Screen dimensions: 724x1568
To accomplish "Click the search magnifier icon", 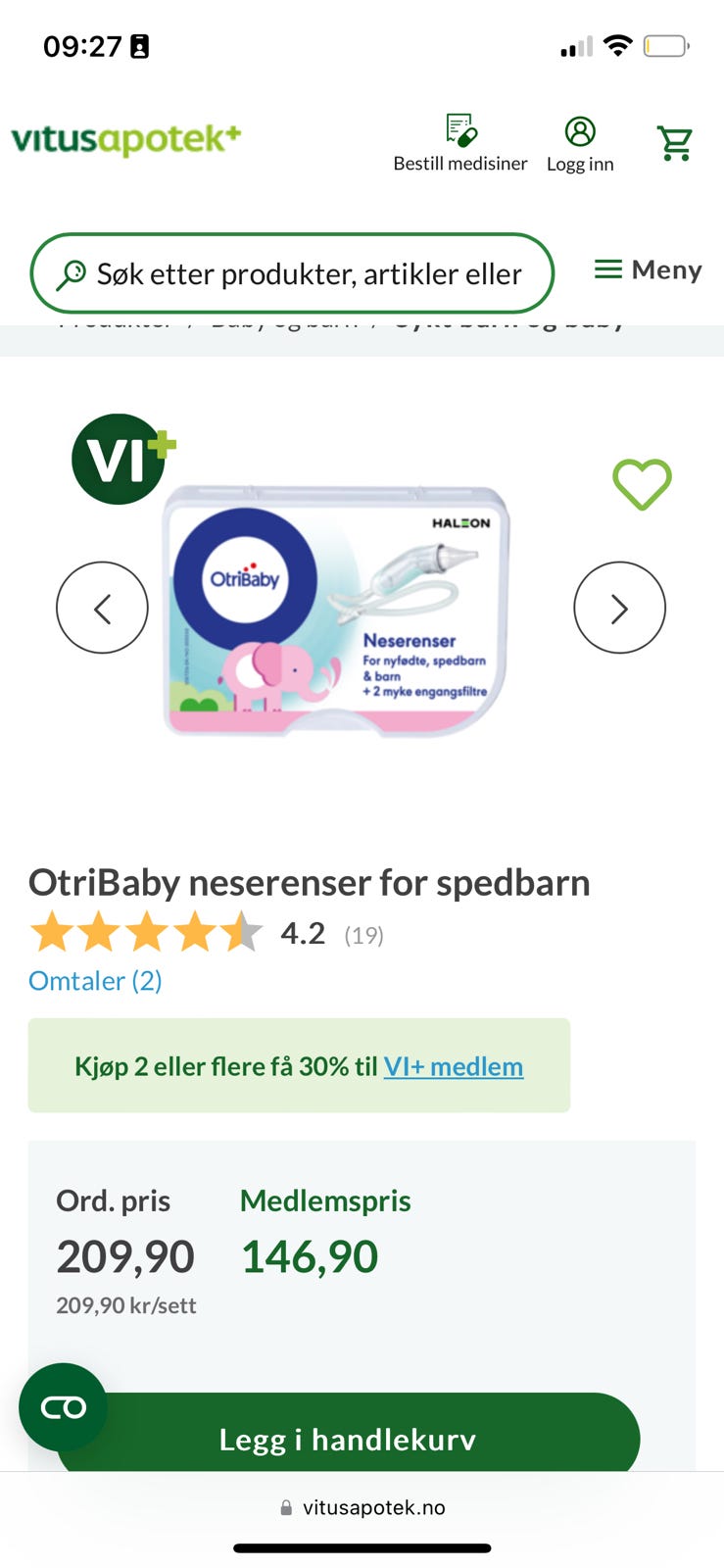I will [x=71, y=274].
